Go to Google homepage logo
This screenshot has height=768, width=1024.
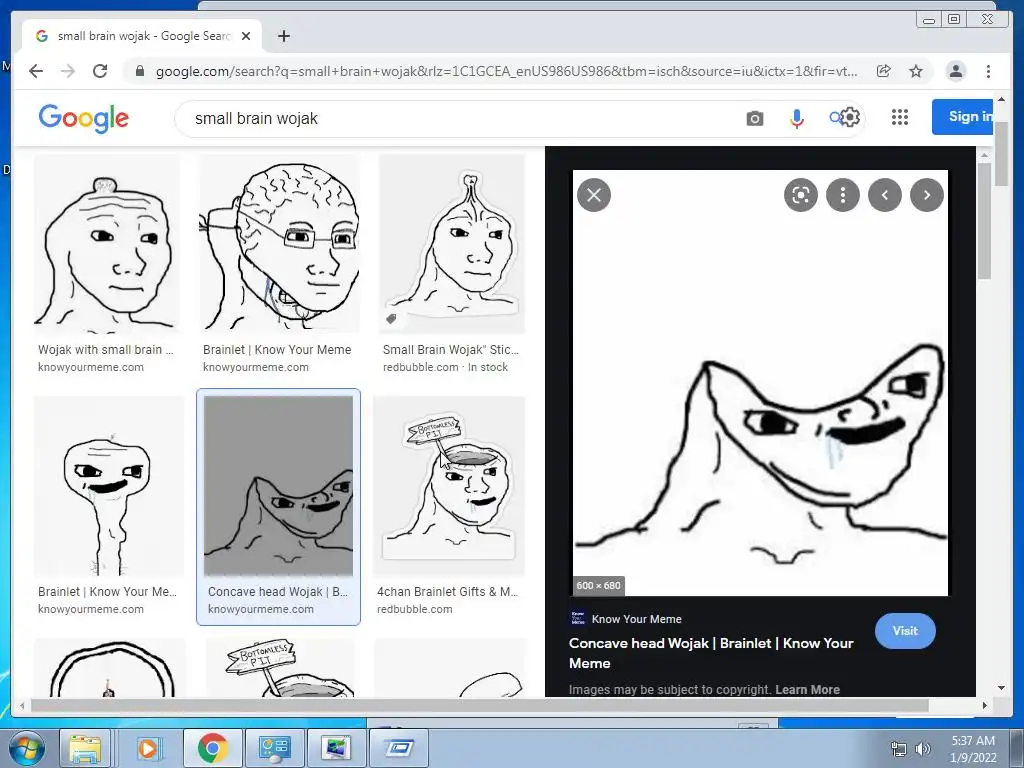click(x=84, y=118)
